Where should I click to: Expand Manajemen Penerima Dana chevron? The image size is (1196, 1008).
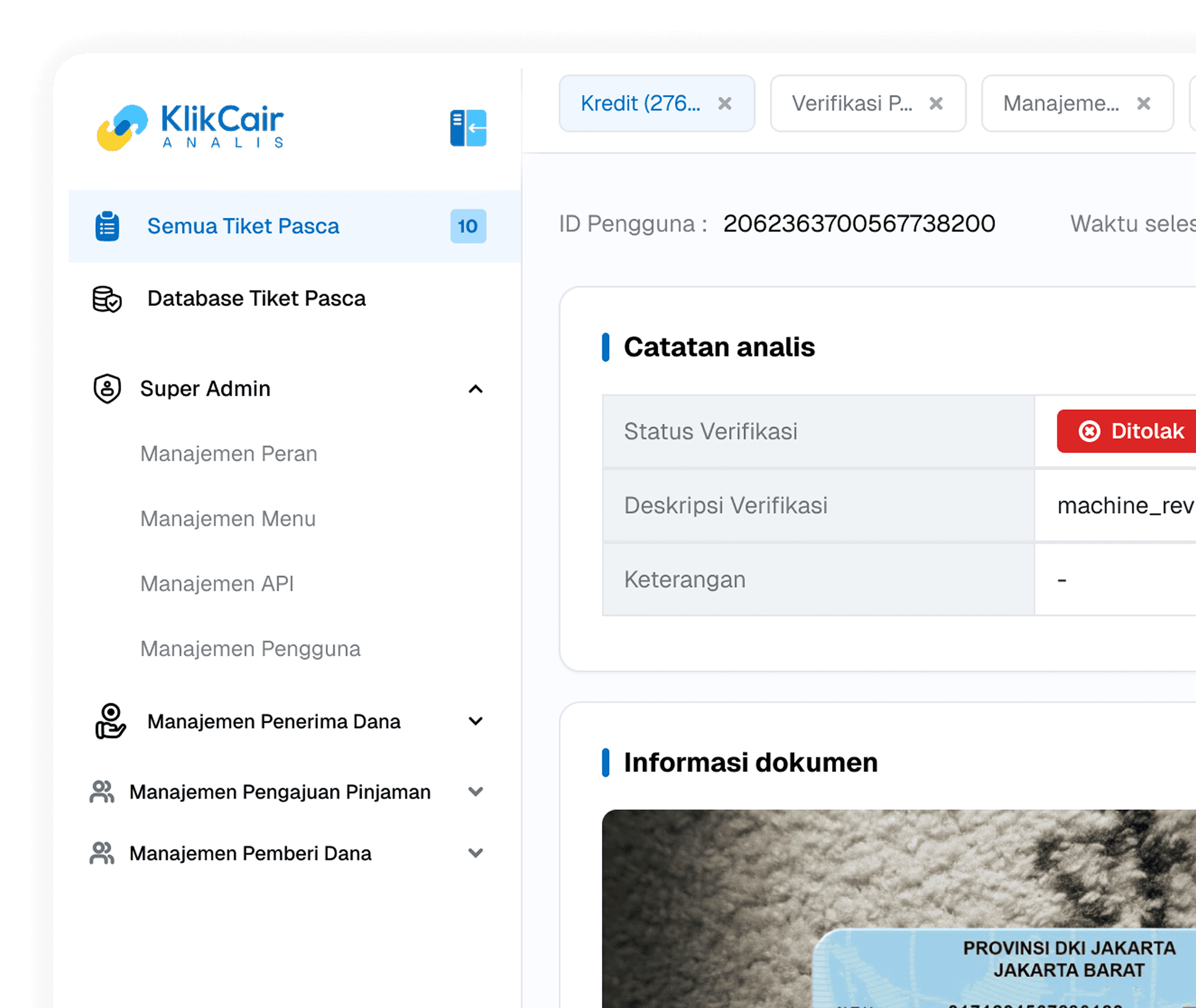pos(475,721)
